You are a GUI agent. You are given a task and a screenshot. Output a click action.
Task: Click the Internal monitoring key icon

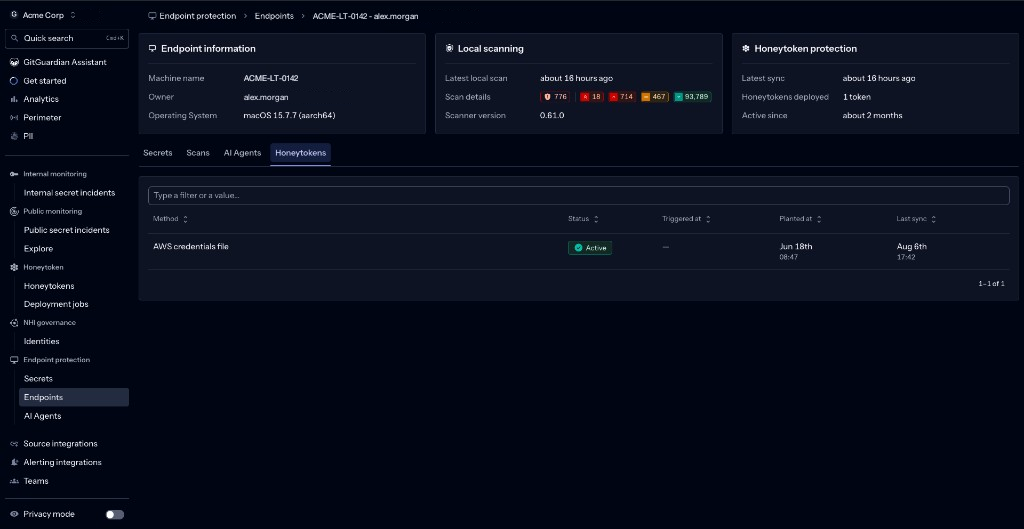(14, 174)
